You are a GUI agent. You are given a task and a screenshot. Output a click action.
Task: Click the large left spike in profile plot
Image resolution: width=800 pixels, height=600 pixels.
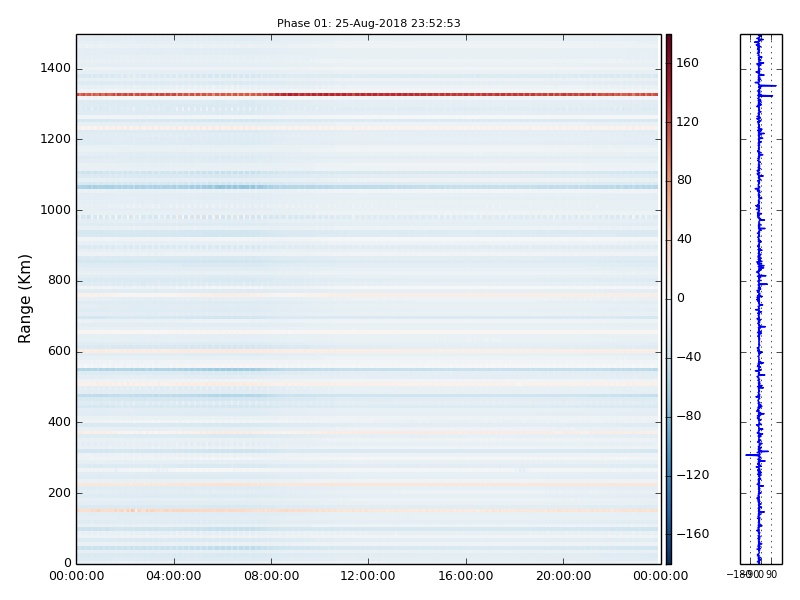click(753, 455)
